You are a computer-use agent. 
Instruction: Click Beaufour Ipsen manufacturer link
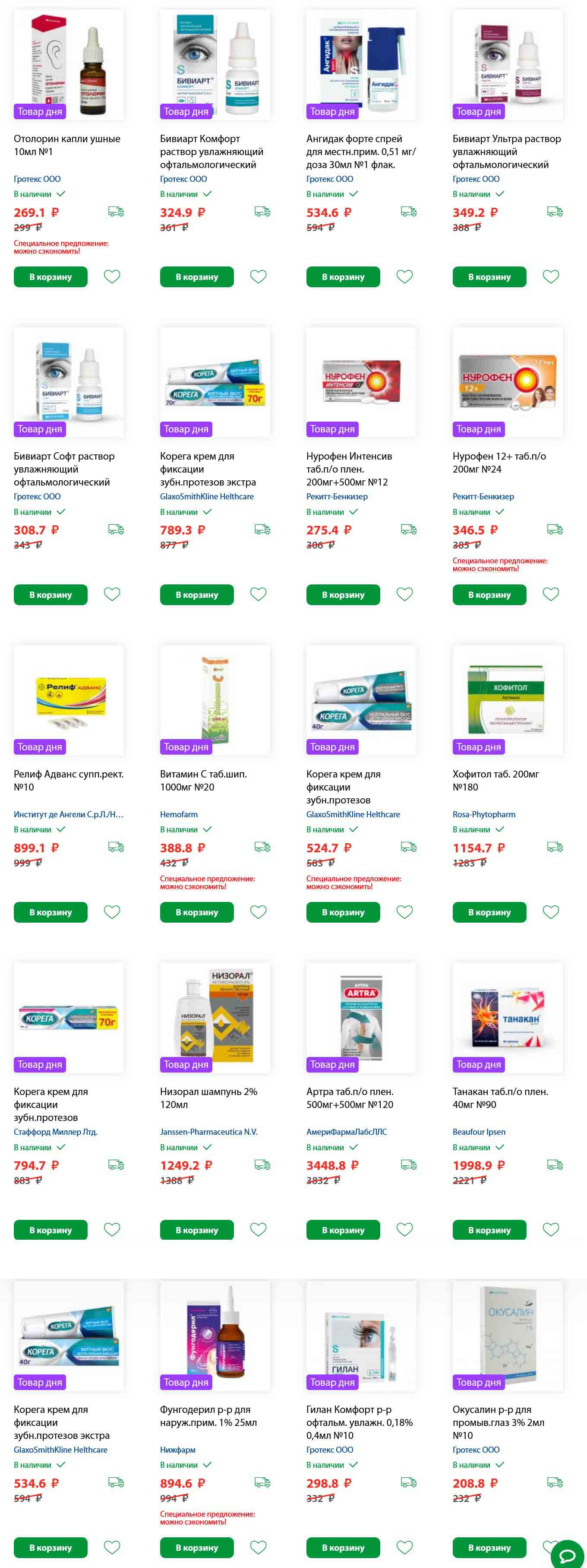tap(480, 1132)
